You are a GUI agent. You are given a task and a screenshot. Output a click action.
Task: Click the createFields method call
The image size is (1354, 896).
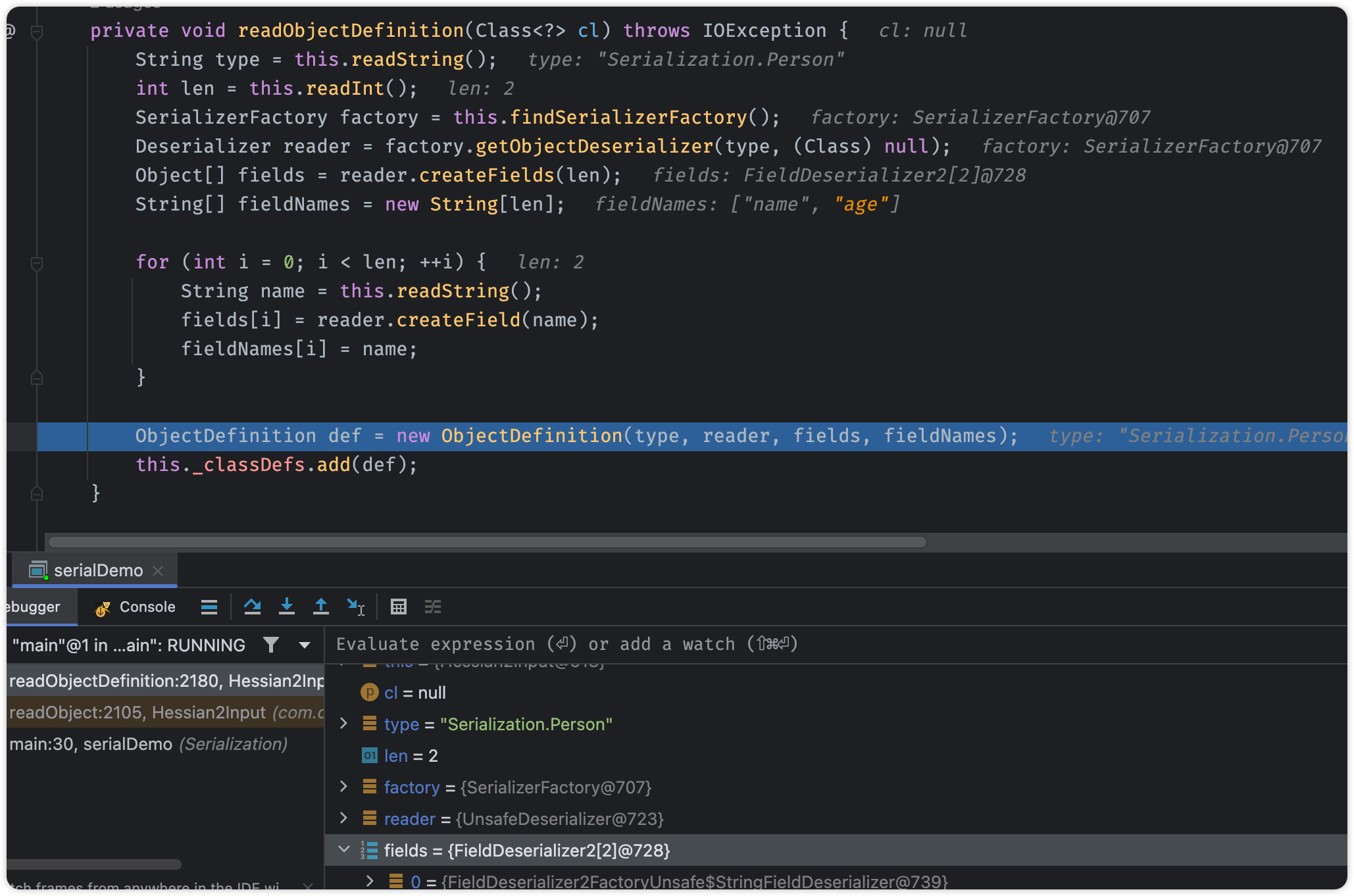pos(487,175)
